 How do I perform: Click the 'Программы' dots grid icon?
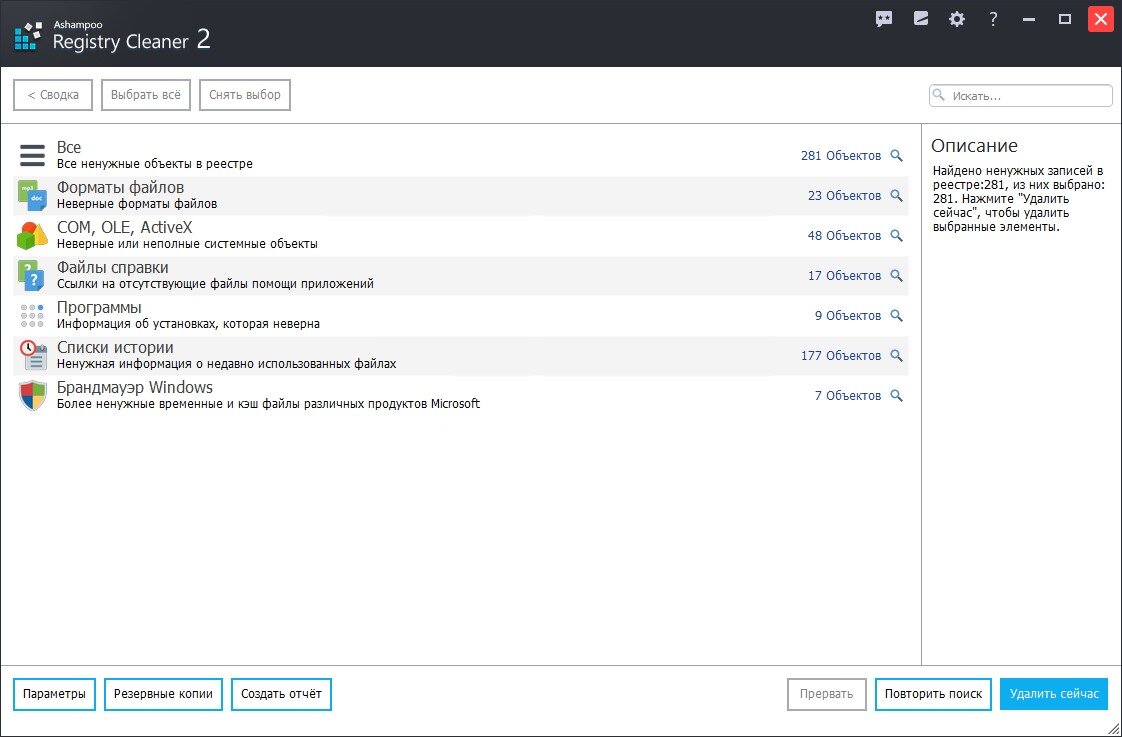[32, 316]
